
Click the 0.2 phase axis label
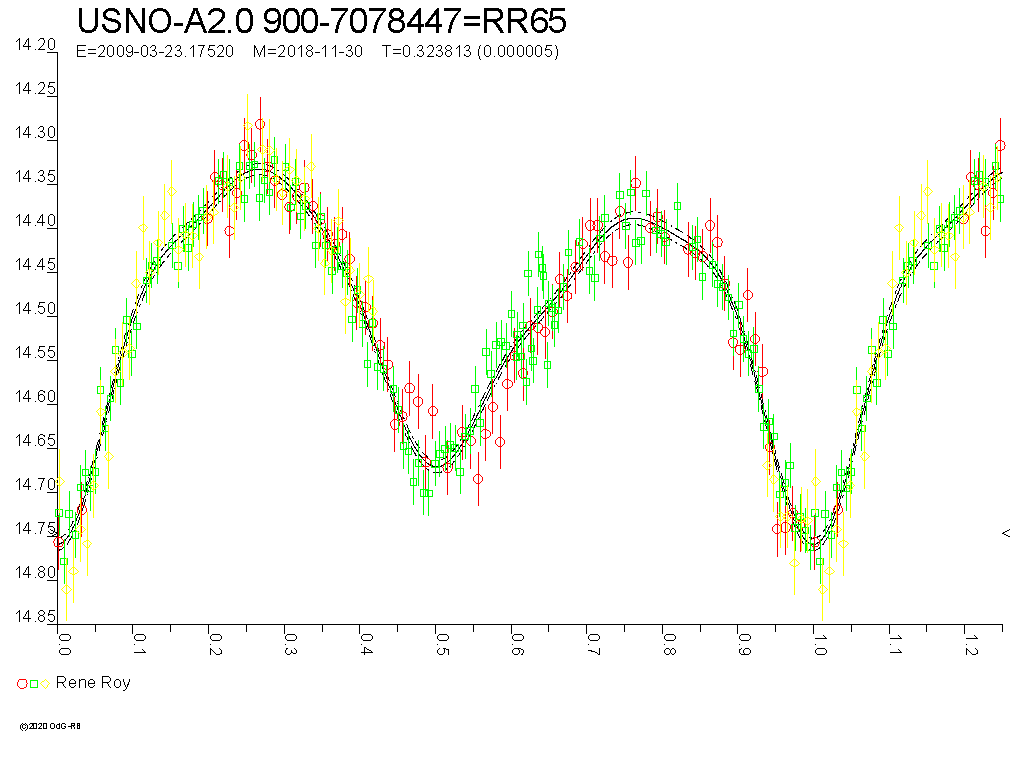click(x=215, y=644)
